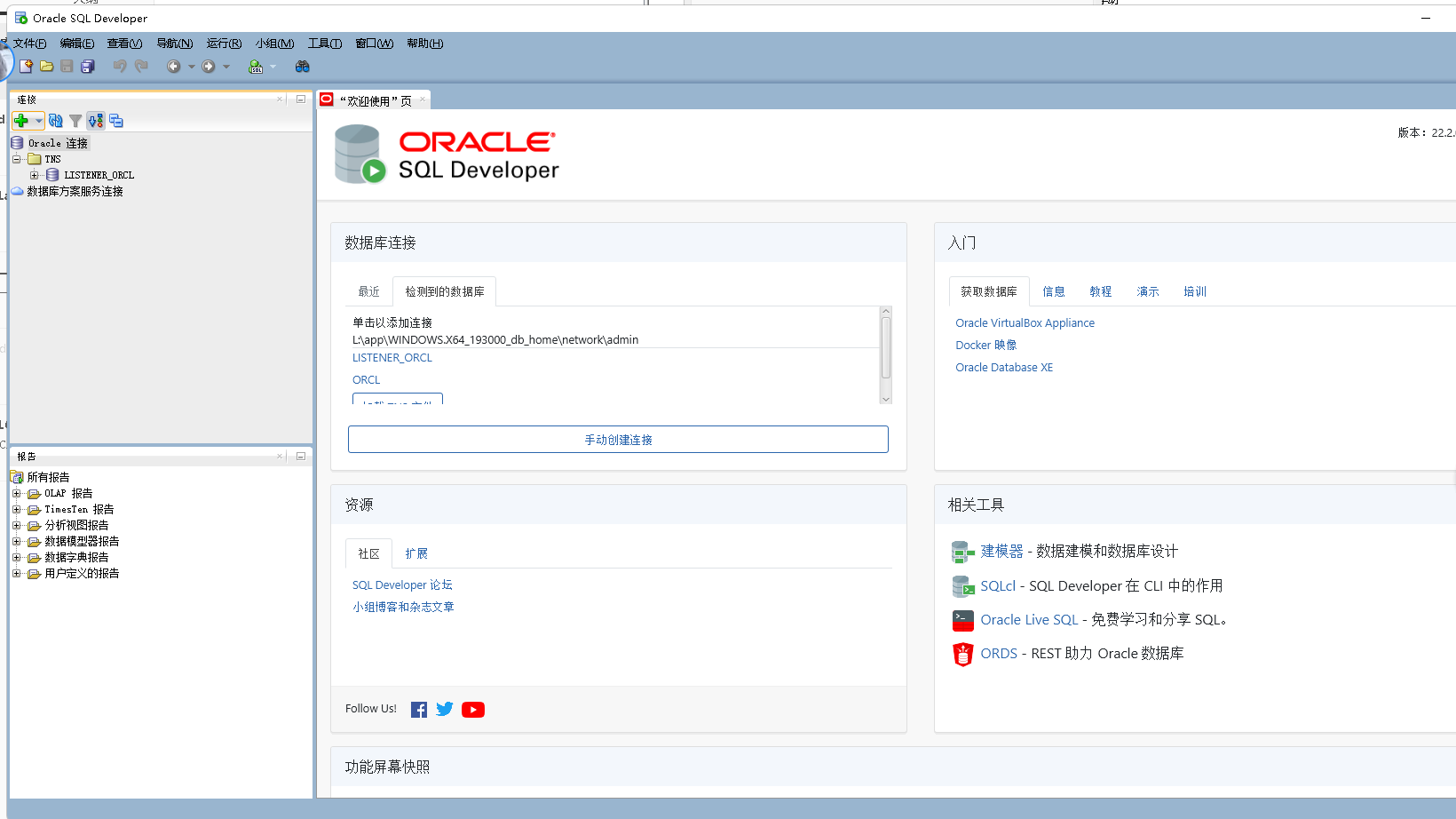
Task: Click the Save All toolbar icon
Action: point(87,67)
